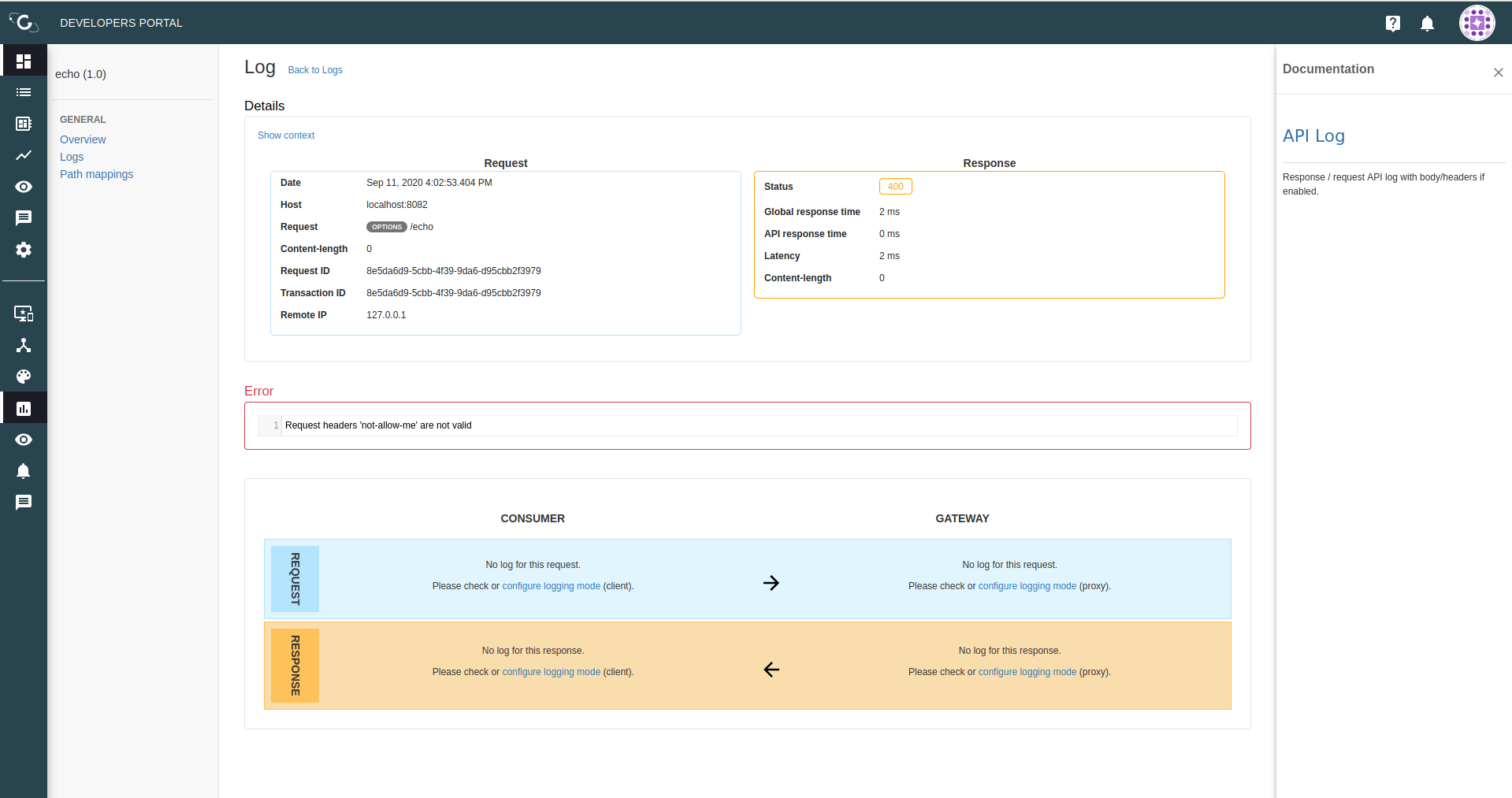Open the settings gear icon in sidebar
This screenshot has width=1512, height=798.
point(24,250)
